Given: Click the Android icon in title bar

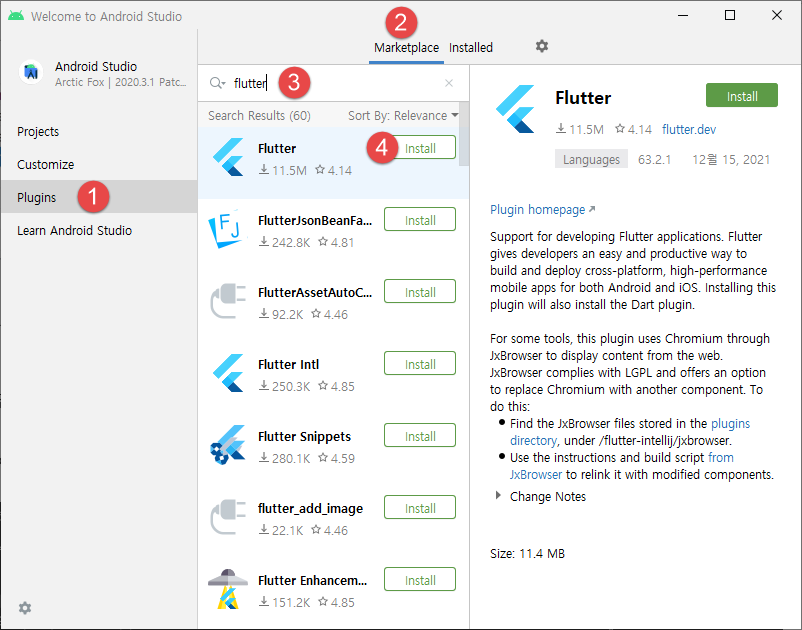Looking at the screenshot, I should click(x=15, y=15).
